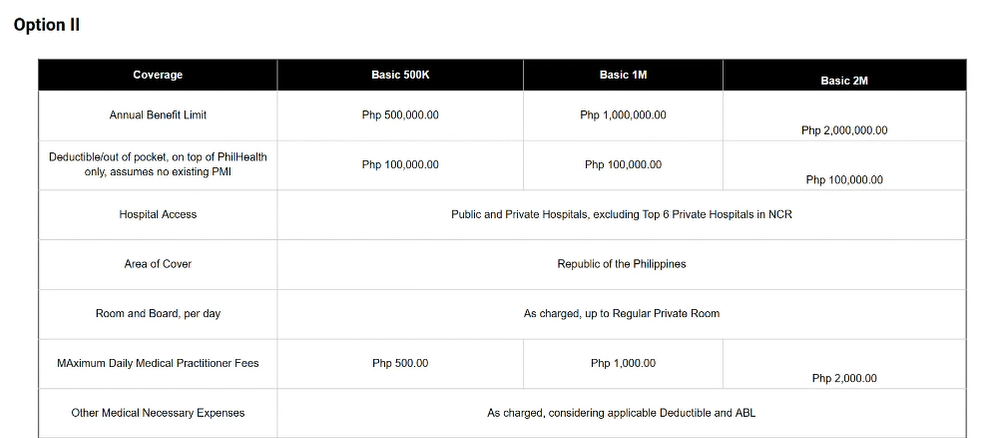Click the Basic 1M column header
Screen dimensions: 984x438
(x=623, y=75)
